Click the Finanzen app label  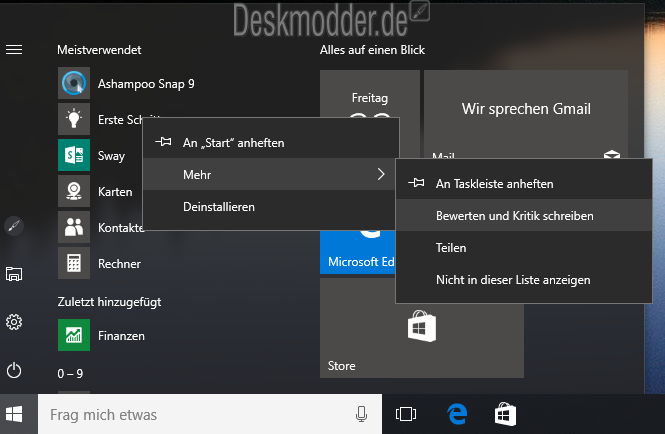[121, 336]
